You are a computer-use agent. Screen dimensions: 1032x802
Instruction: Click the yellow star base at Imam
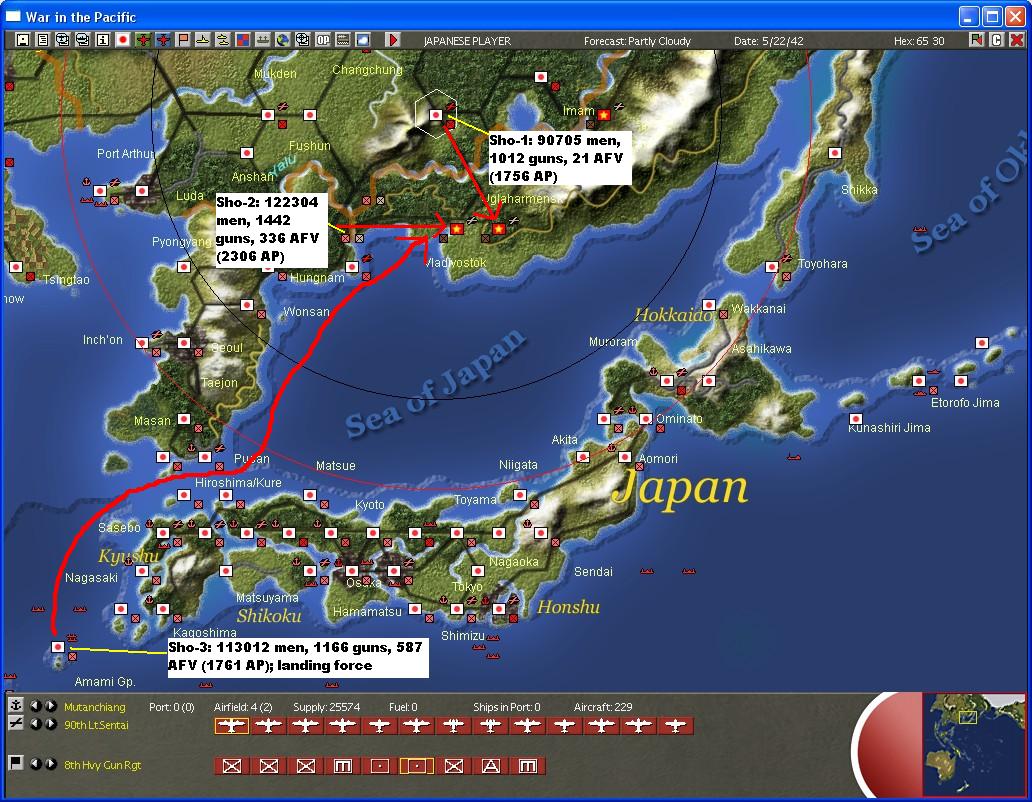point(604,115)
